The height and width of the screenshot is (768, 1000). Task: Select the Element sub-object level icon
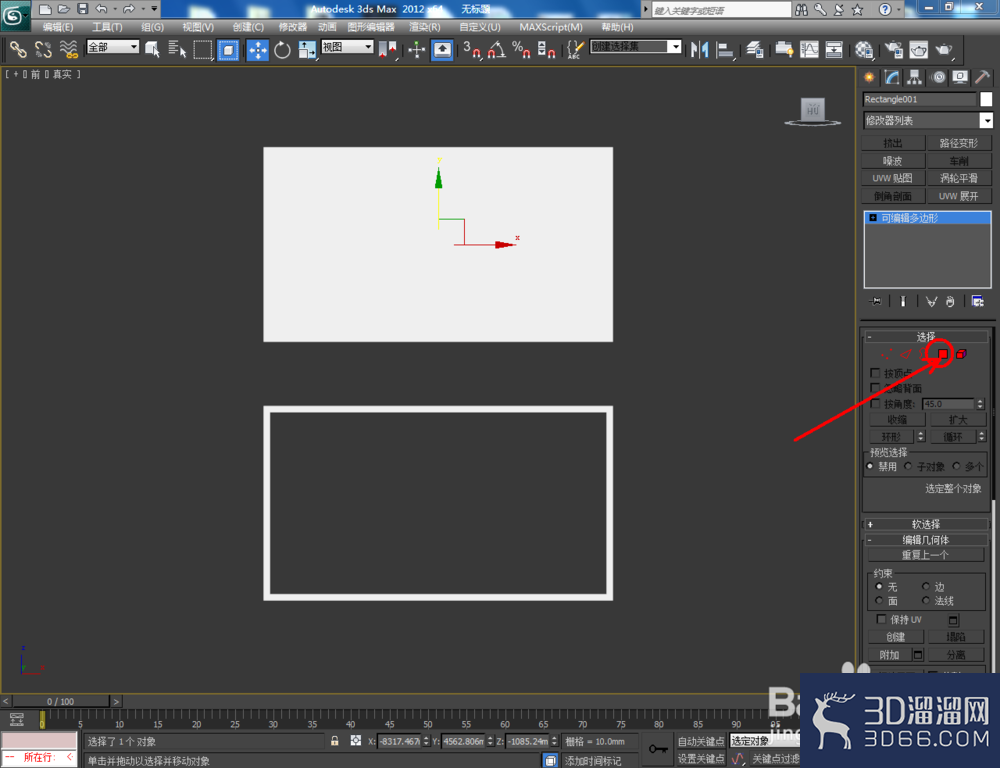961,354
